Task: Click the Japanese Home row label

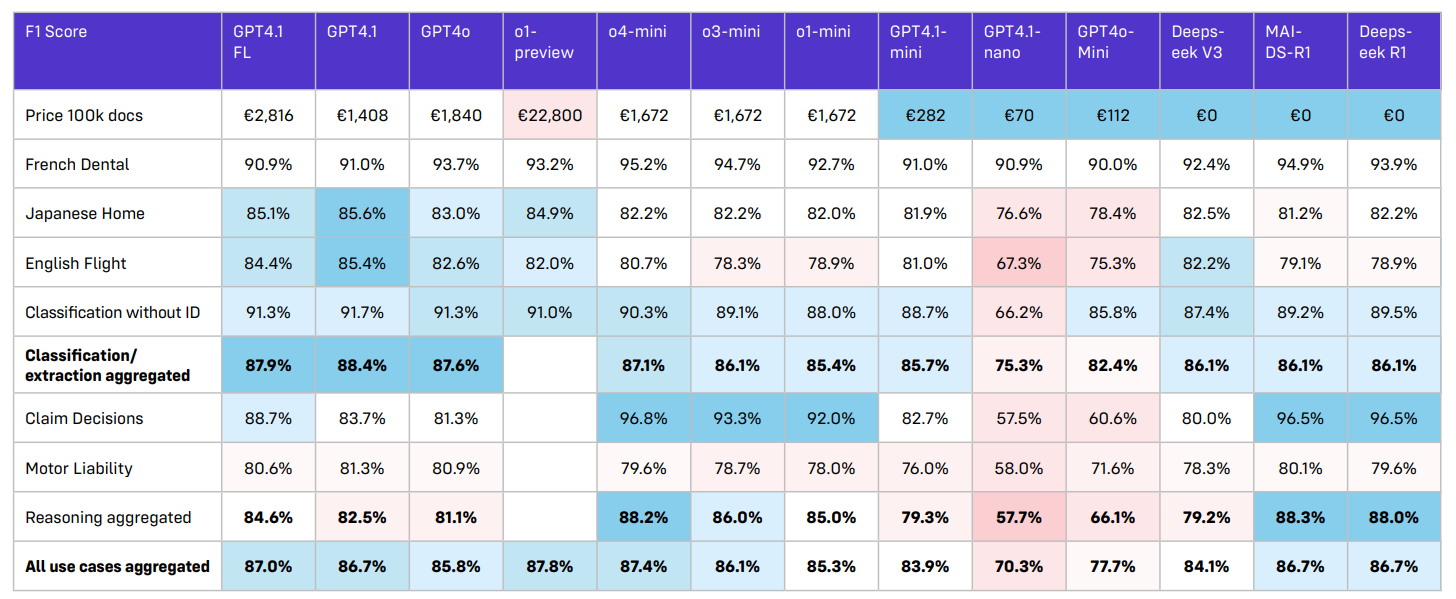Action: coord(85,213)
